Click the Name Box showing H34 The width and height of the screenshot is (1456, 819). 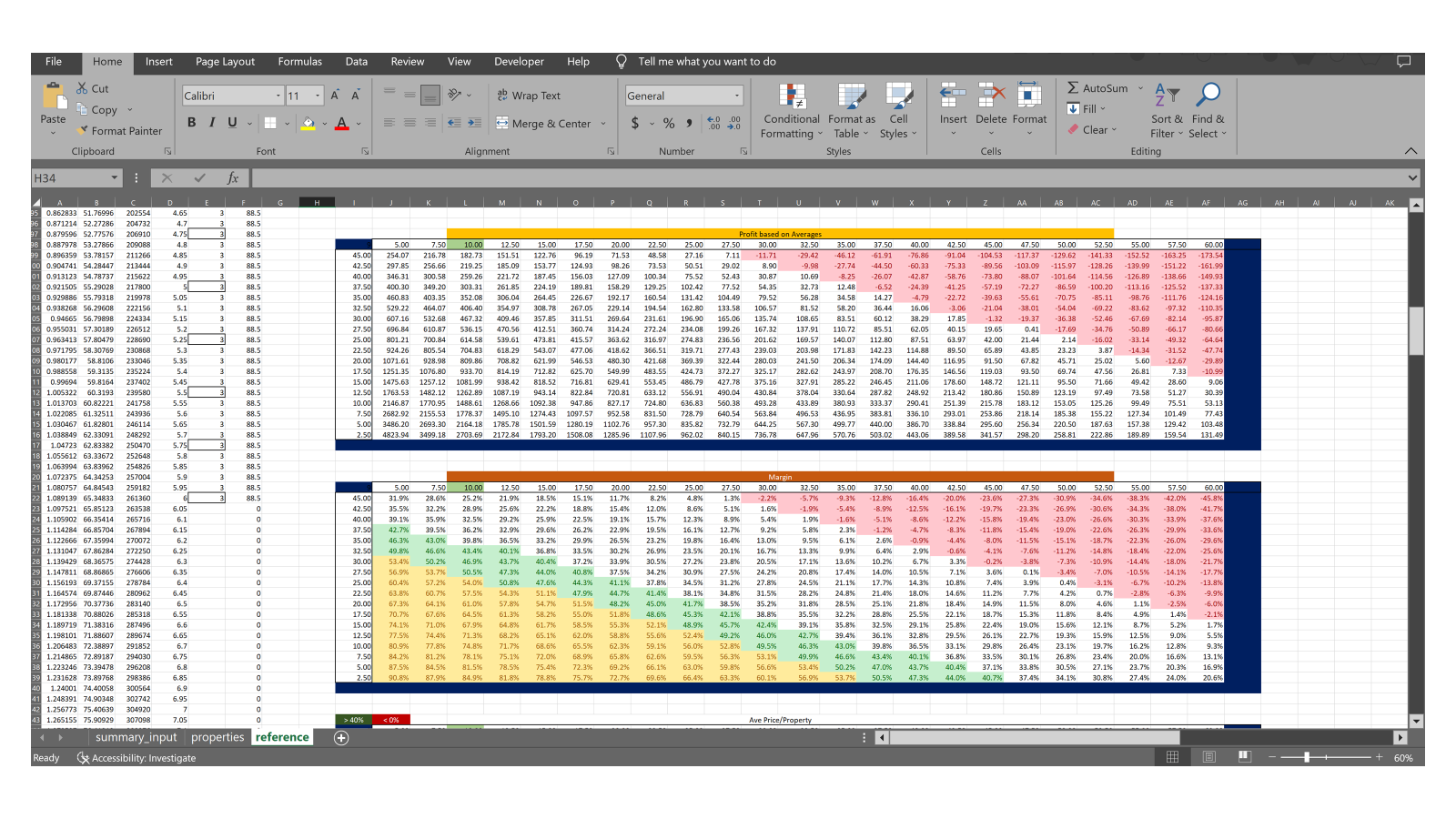coord(76,178)
